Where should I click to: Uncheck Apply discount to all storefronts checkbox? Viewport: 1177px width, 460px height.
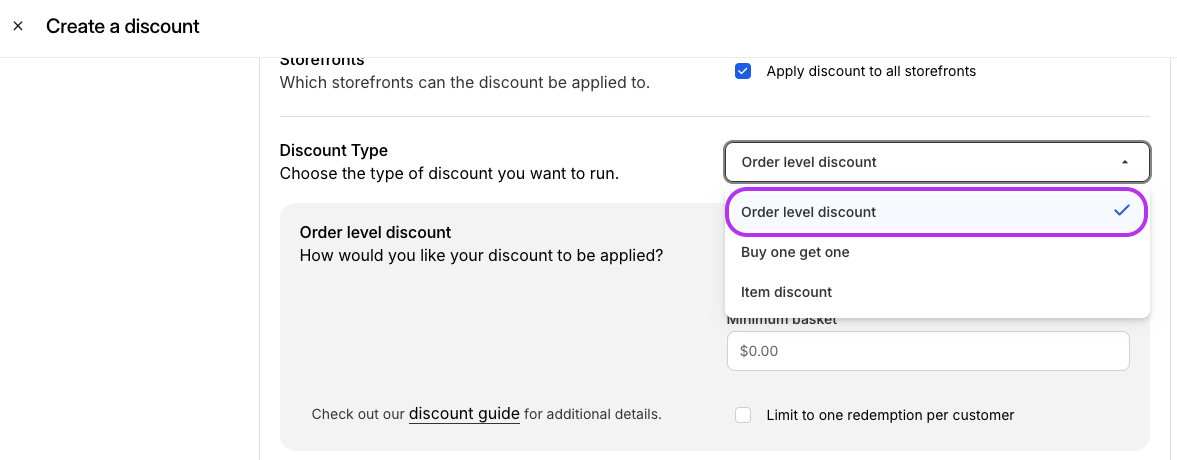coord(742,71)
